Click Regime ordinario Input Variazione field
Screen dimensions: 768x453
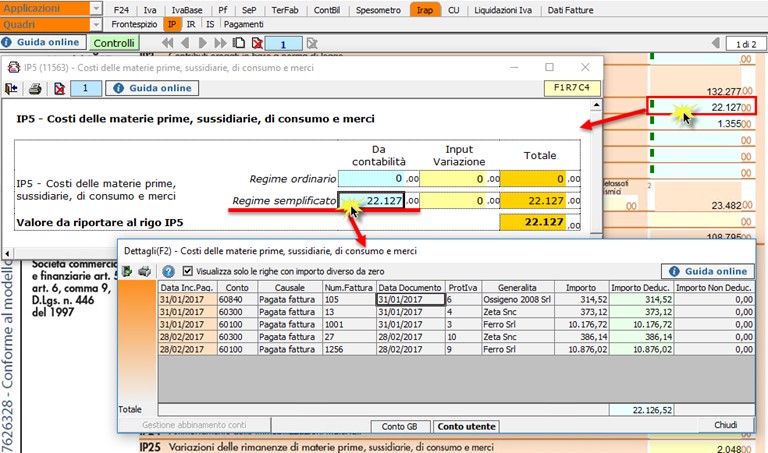click(453, 179)
